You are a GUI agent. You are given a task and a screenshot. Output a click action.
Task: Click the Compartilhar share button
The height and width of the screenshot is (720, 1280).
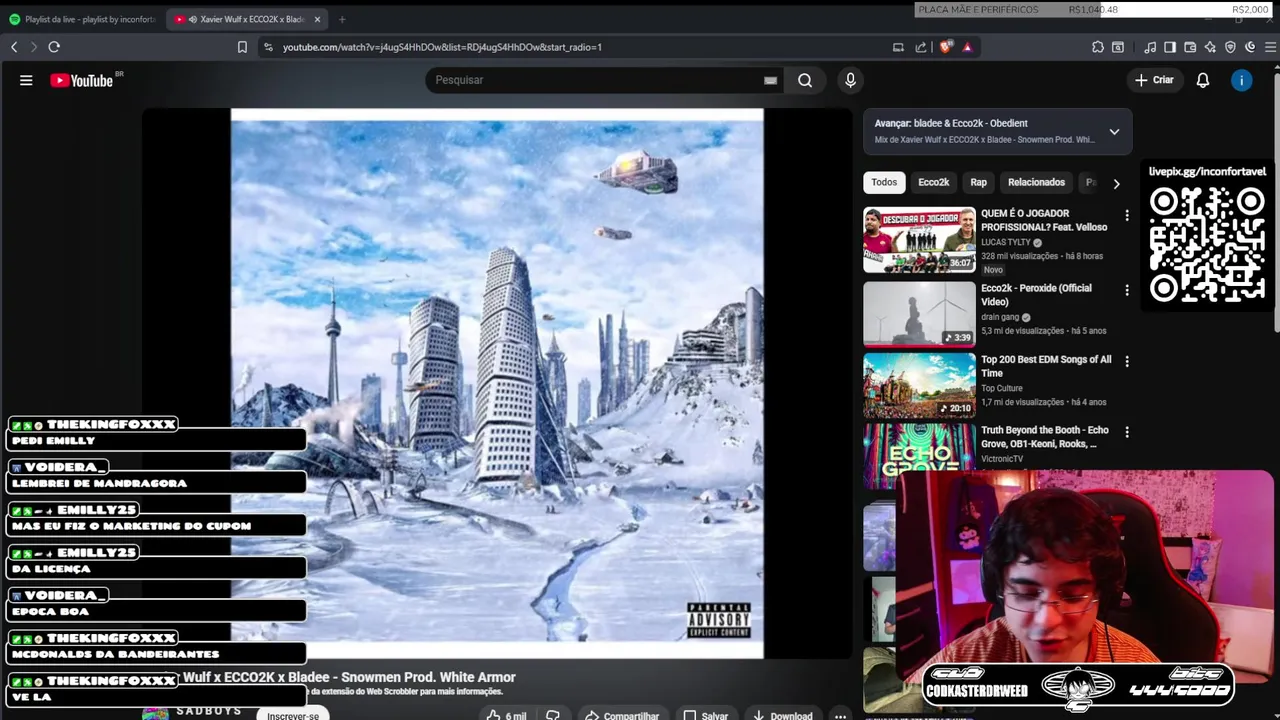621,715
